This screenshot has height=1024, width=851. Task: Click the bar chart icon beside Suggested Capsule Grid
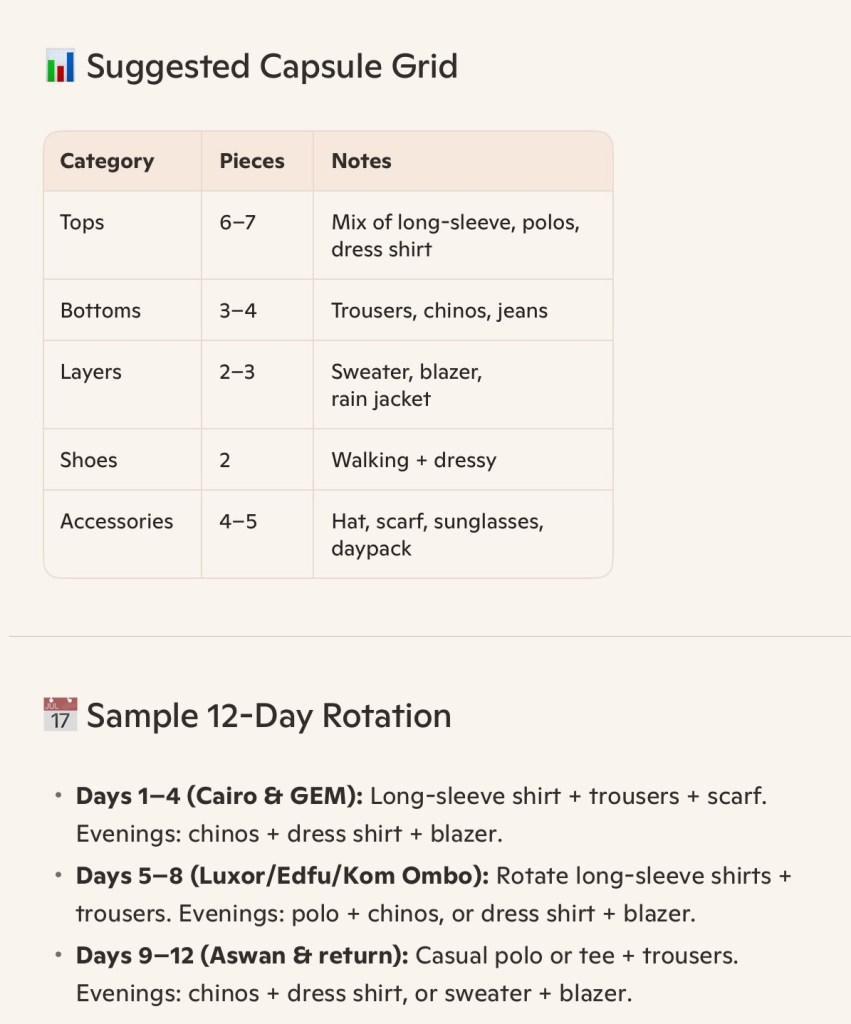tap(60, 67)
